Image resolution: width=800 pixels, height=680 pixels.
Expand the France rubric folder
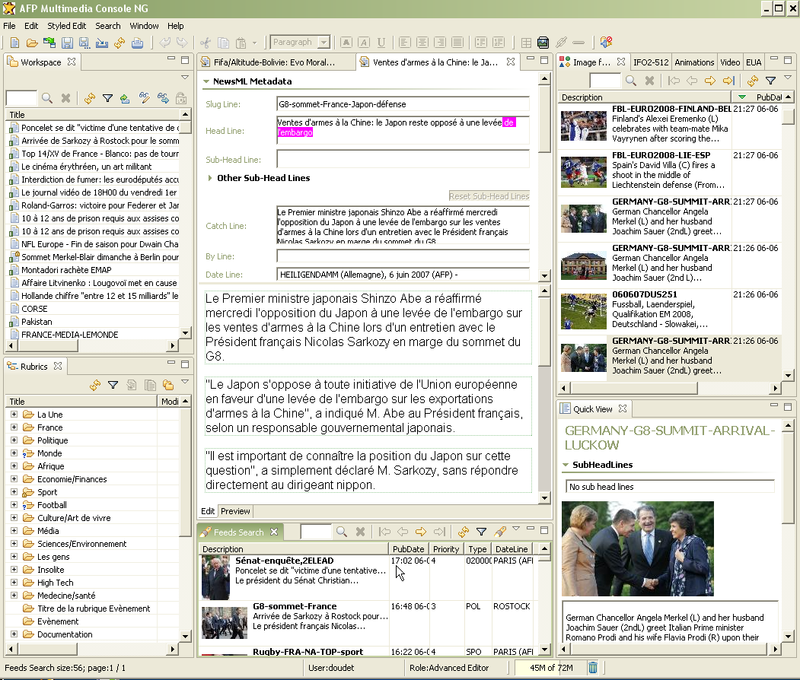[14, 427]
